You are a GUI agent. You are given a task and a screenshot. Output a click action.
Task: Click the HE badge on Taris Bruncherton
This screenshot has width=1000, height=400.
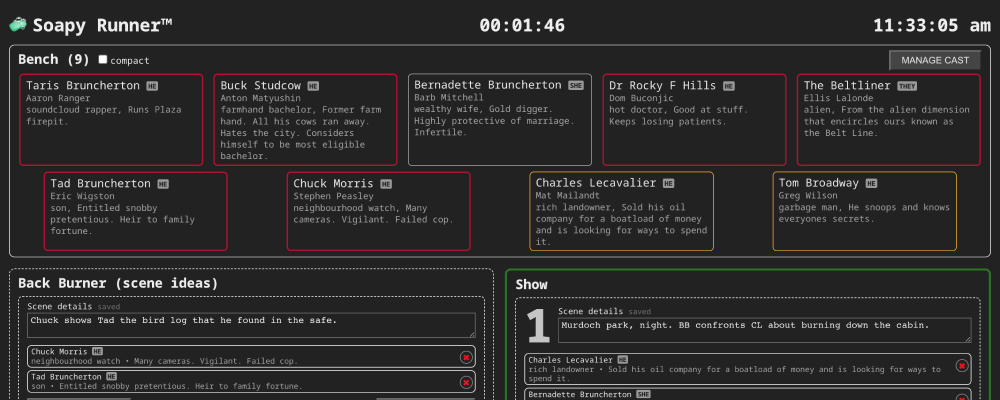click(152, 85)
